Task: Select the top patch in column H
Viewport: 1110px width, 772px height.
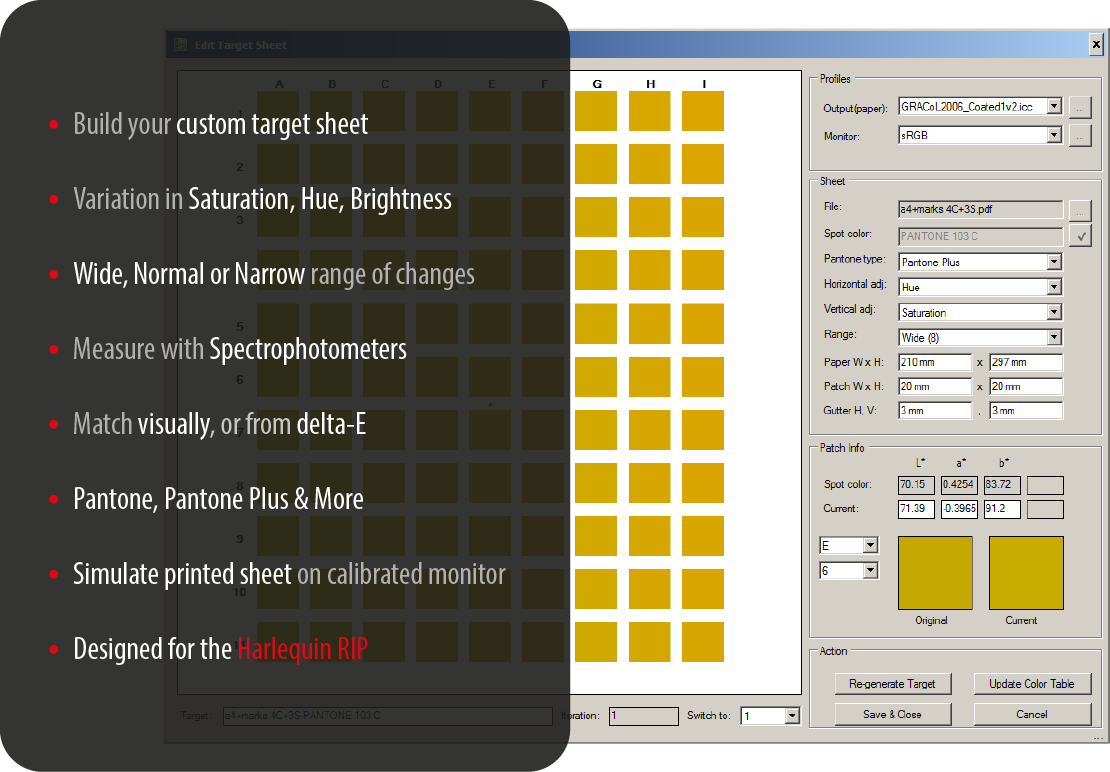Action: (650, 111)
